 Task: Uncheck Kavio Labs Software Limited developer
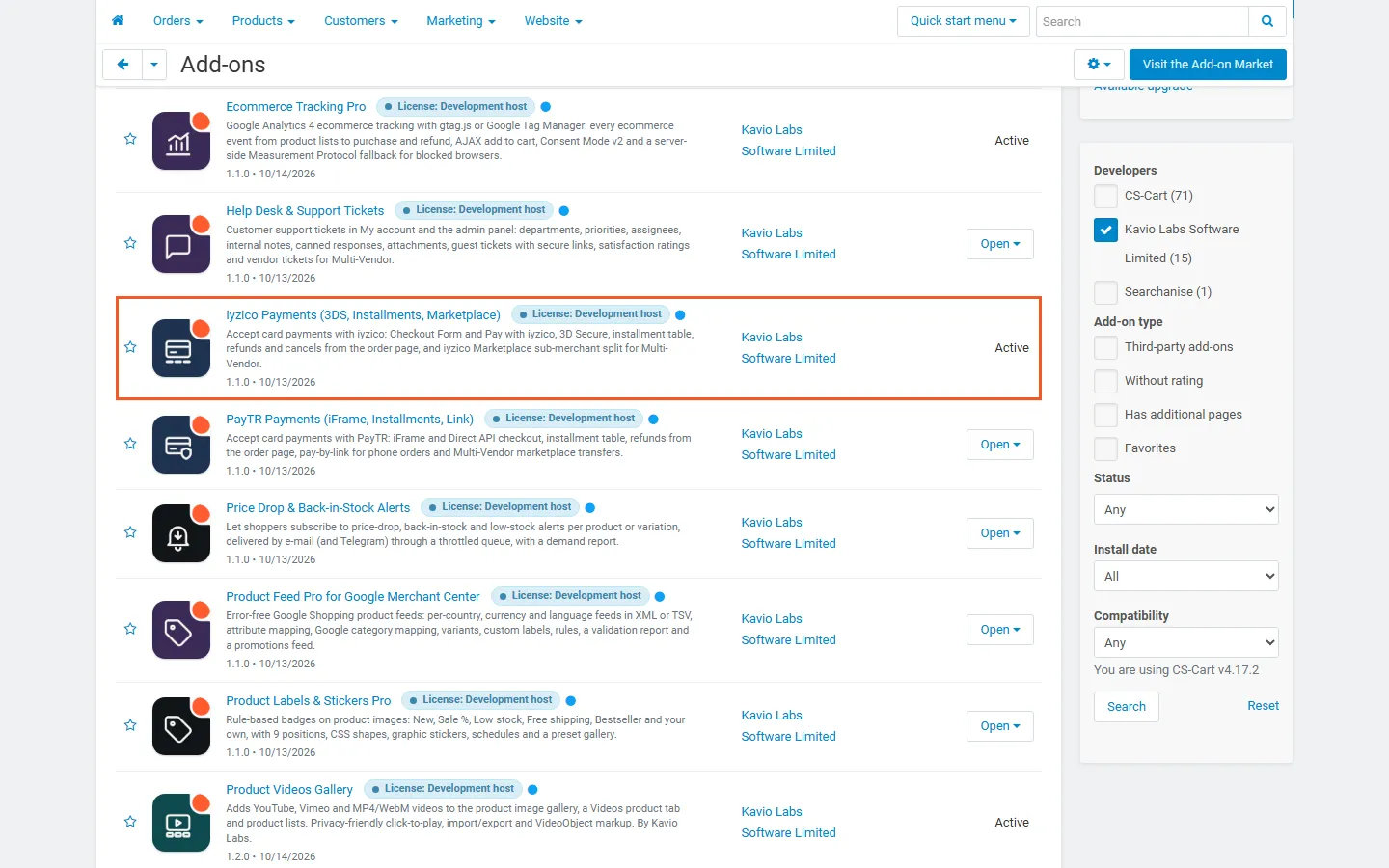click(1105, 230)
